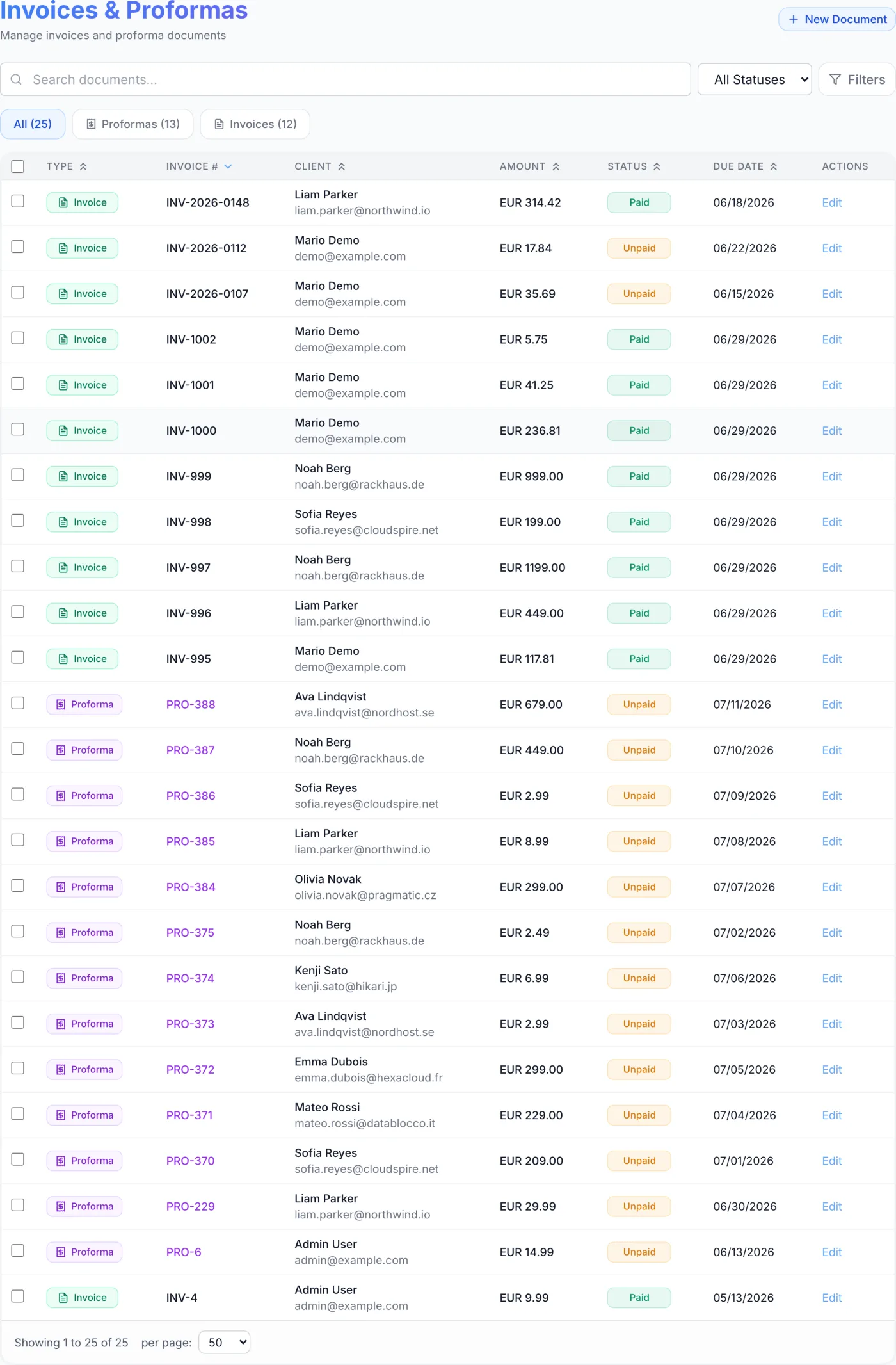896x1365 pixels.
Task: Click proforma icon in PRO-374 row badge
Action: pos(61,978)
